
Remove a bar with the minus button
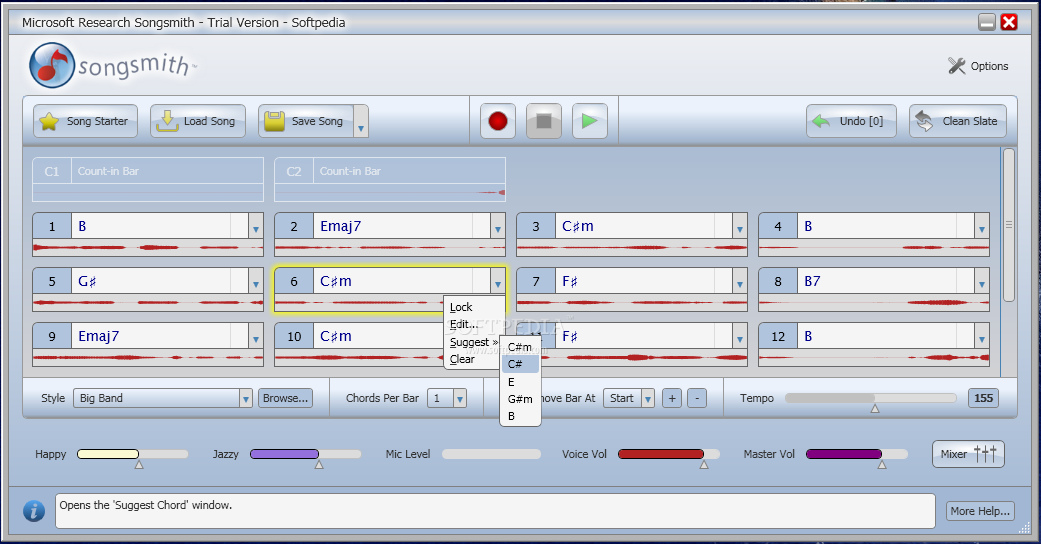click(x=696, y=399)
